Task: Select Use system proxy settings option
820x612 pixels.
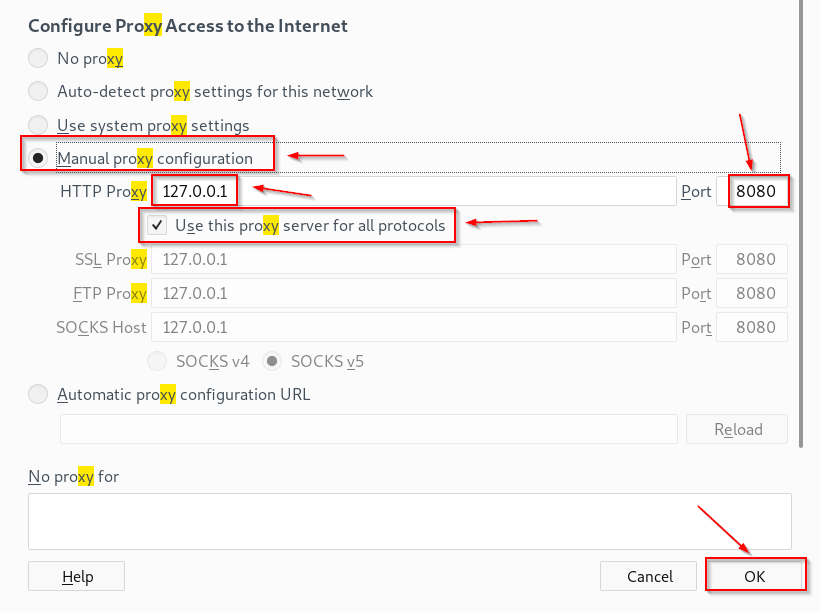Action: (38, 125)
